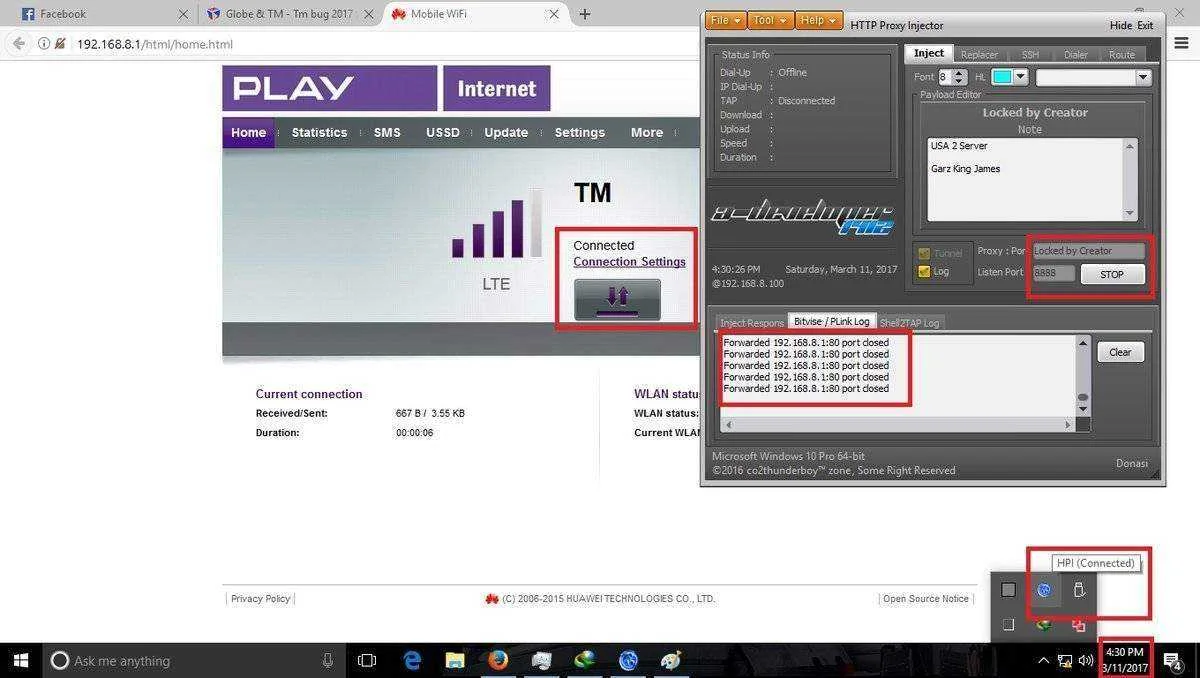Open Connection Settings link
This screenshot has height=678, width=1200.
(629, 262)
